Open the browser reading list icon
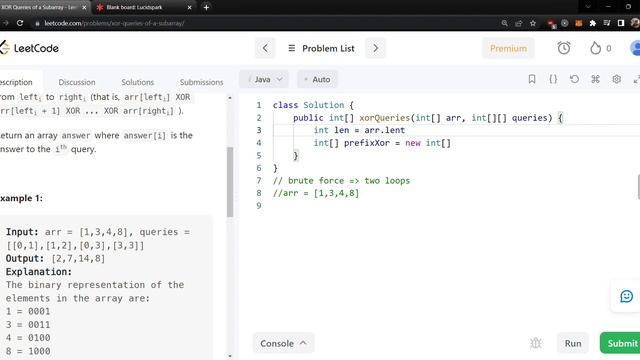640x360 pixels. (x=607, y=23)
